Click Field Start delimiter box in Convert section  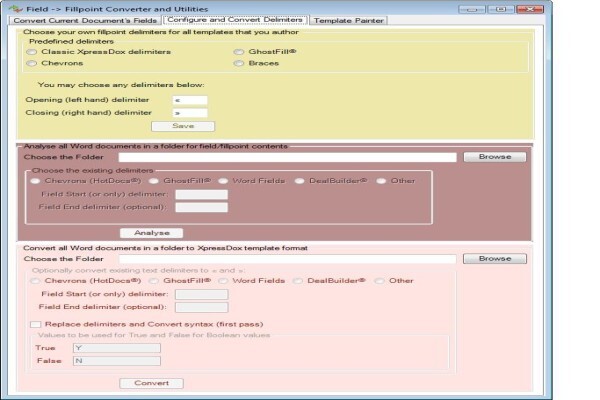[x=202, y=294]
